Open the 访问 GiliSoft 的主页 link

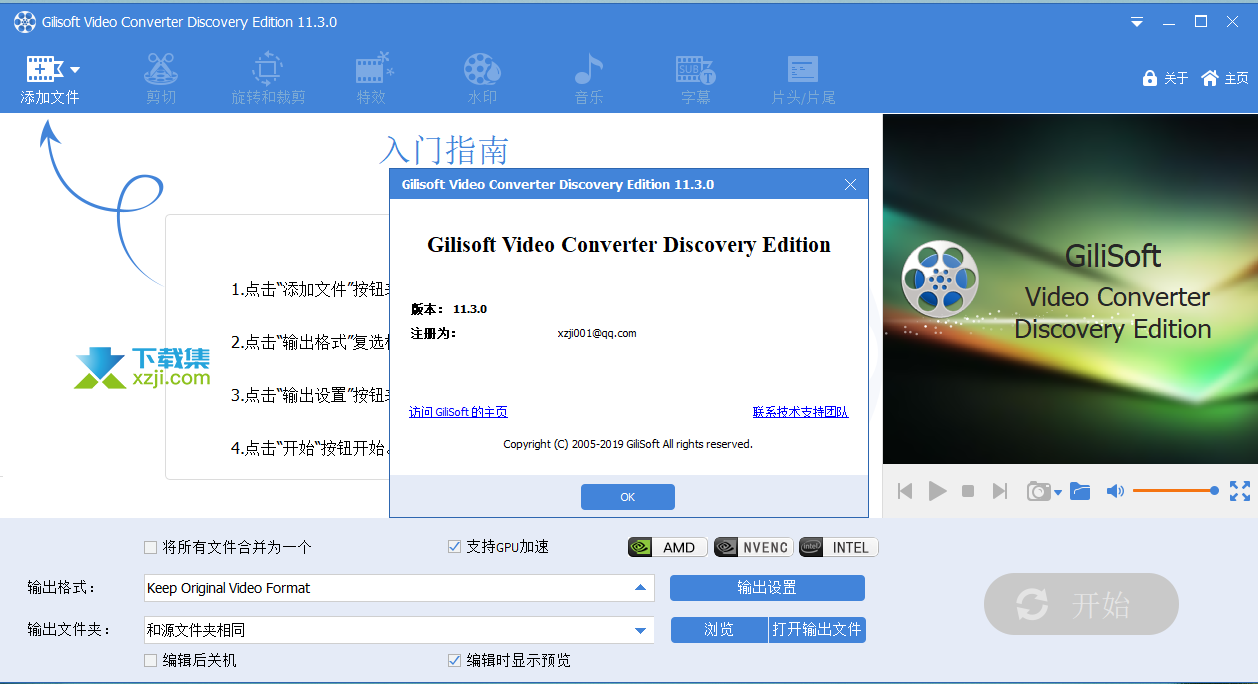458,412
